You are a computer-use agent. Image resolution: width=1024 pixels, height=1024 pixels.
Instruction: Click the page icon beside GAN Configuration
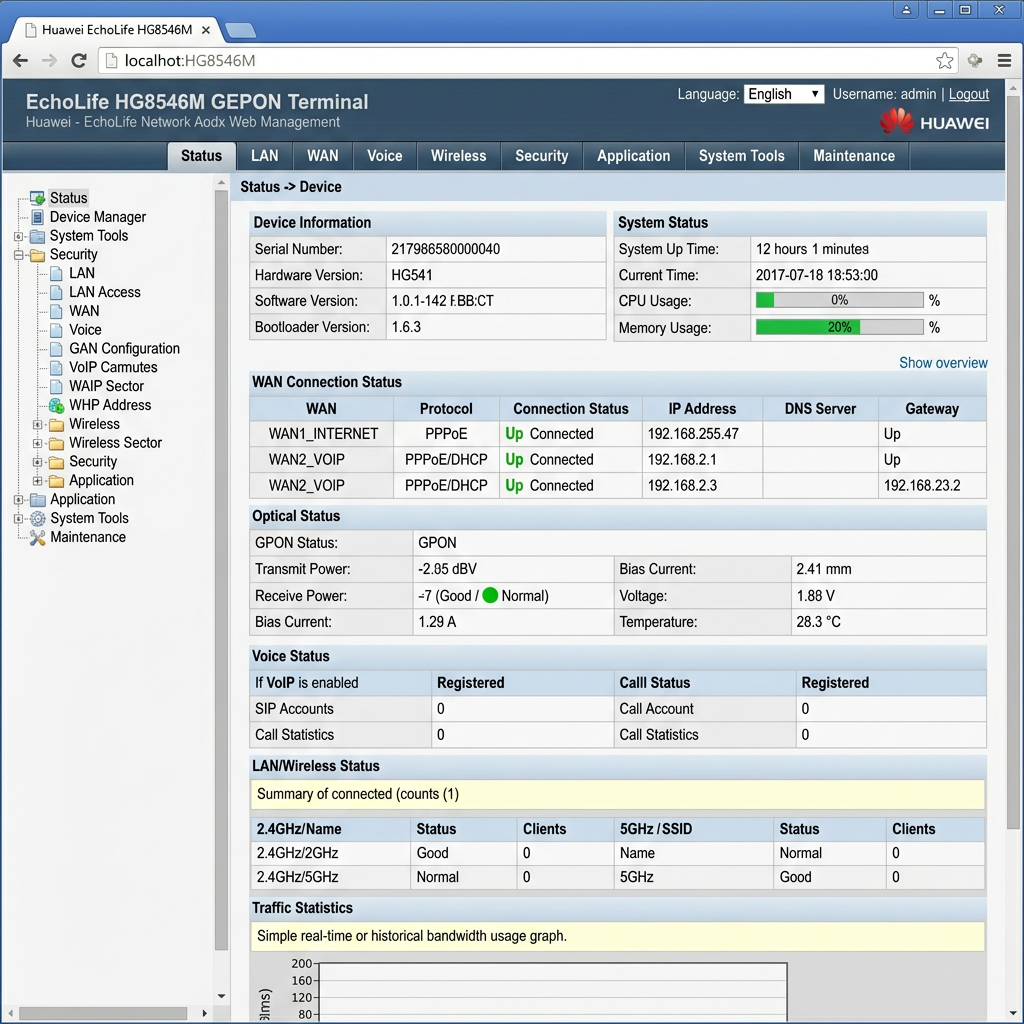(57, 349)
